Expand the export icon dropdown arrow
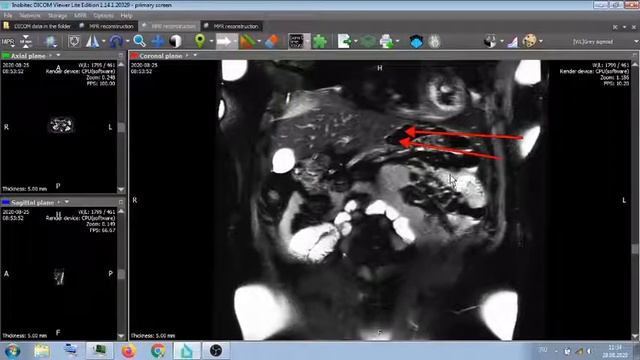The height and width of the screenshot is (360, 640). [356, 42]
